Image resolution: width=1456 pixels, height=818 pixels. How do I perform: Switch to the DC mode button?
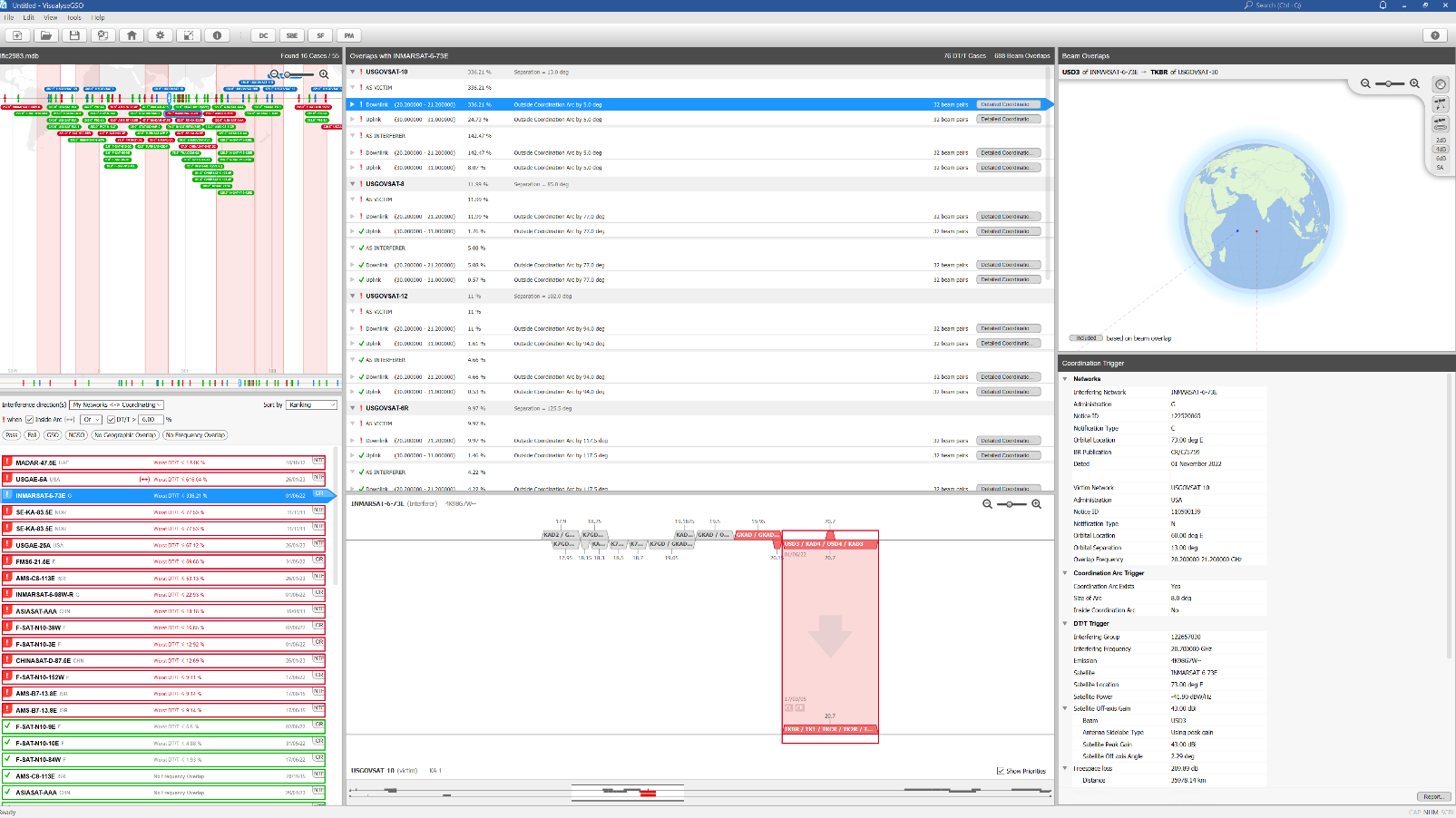click(263, 35)
